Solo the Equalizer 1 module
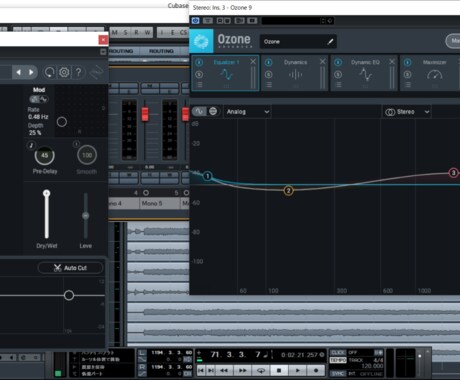Screen dimensions: 460x380 click(199, 74)
